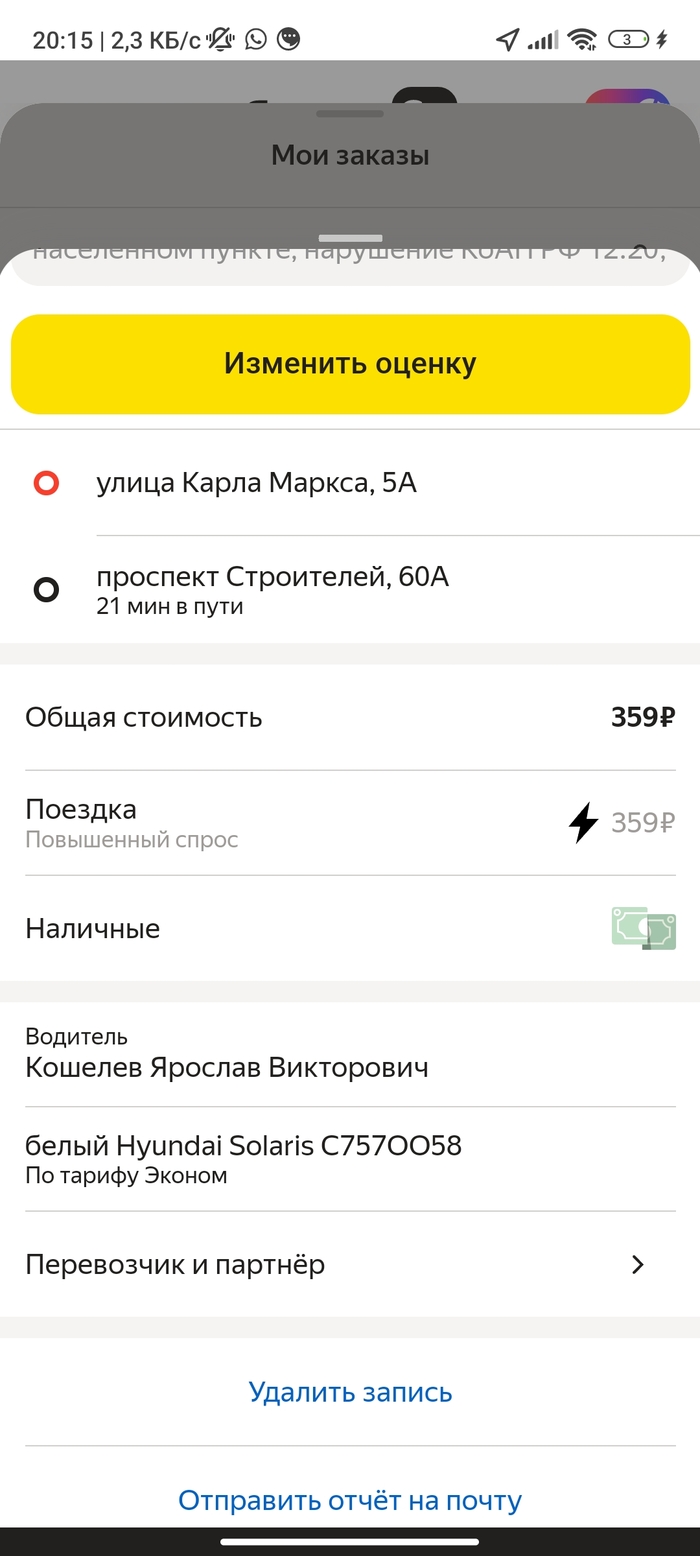Tap the WhatsApp status bar icon

256,39
